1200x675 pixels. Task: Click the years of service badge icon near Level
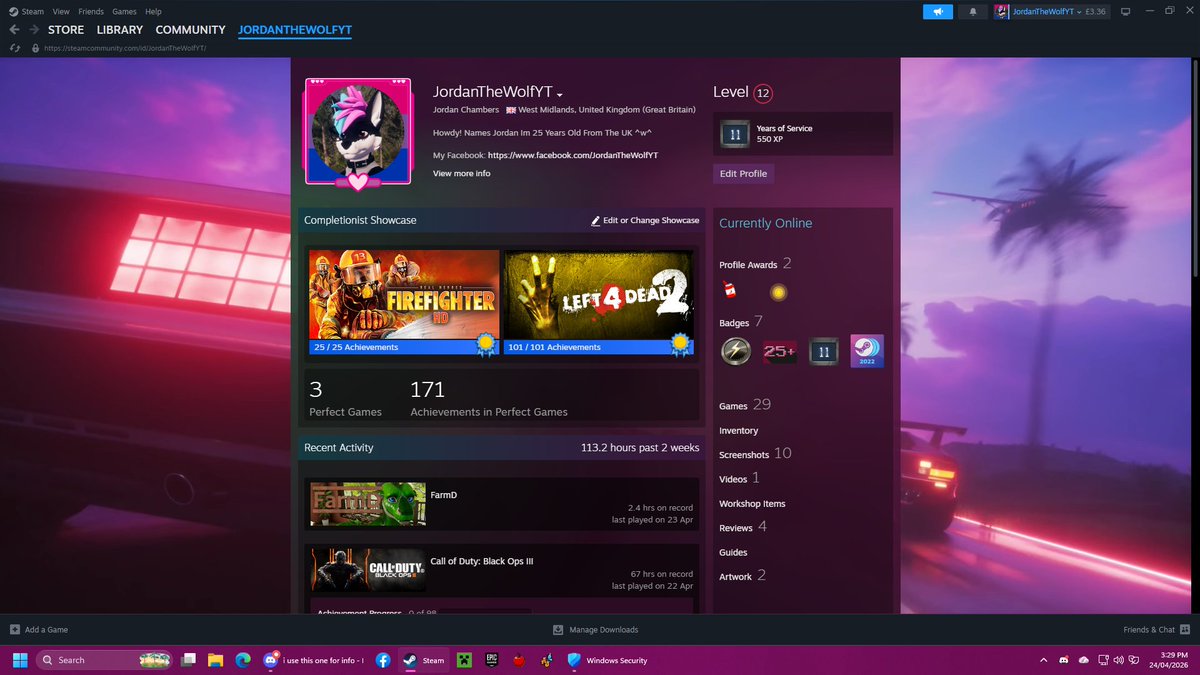point(735,133)
